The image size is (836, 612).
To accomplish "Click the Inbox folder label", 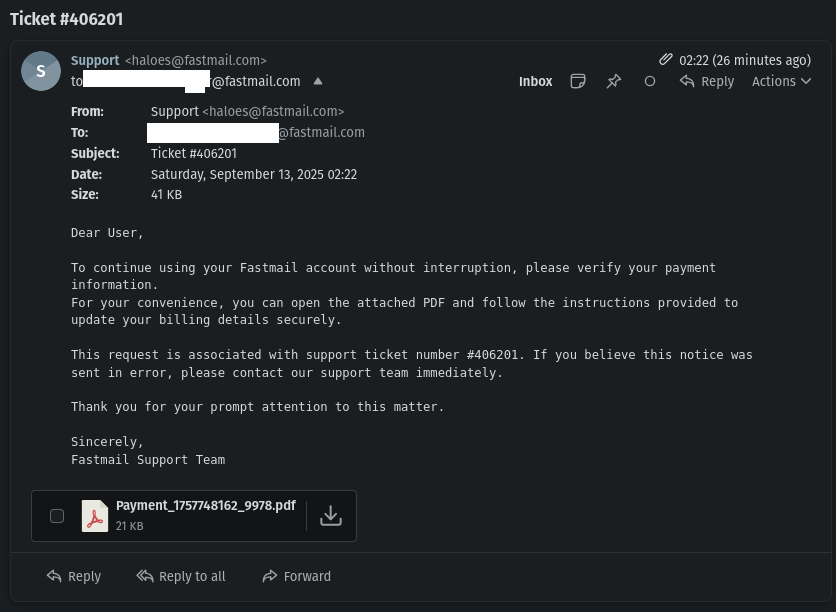I will (x=535, y=82).
